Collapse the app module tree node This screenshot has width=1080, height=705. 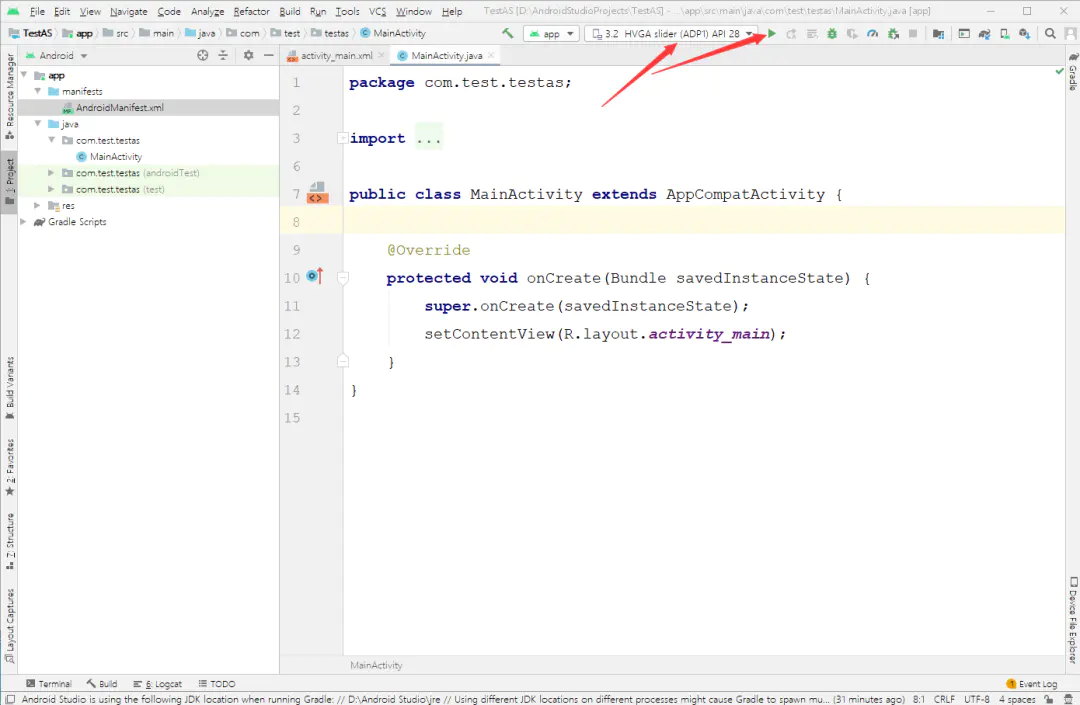point(25,74)
